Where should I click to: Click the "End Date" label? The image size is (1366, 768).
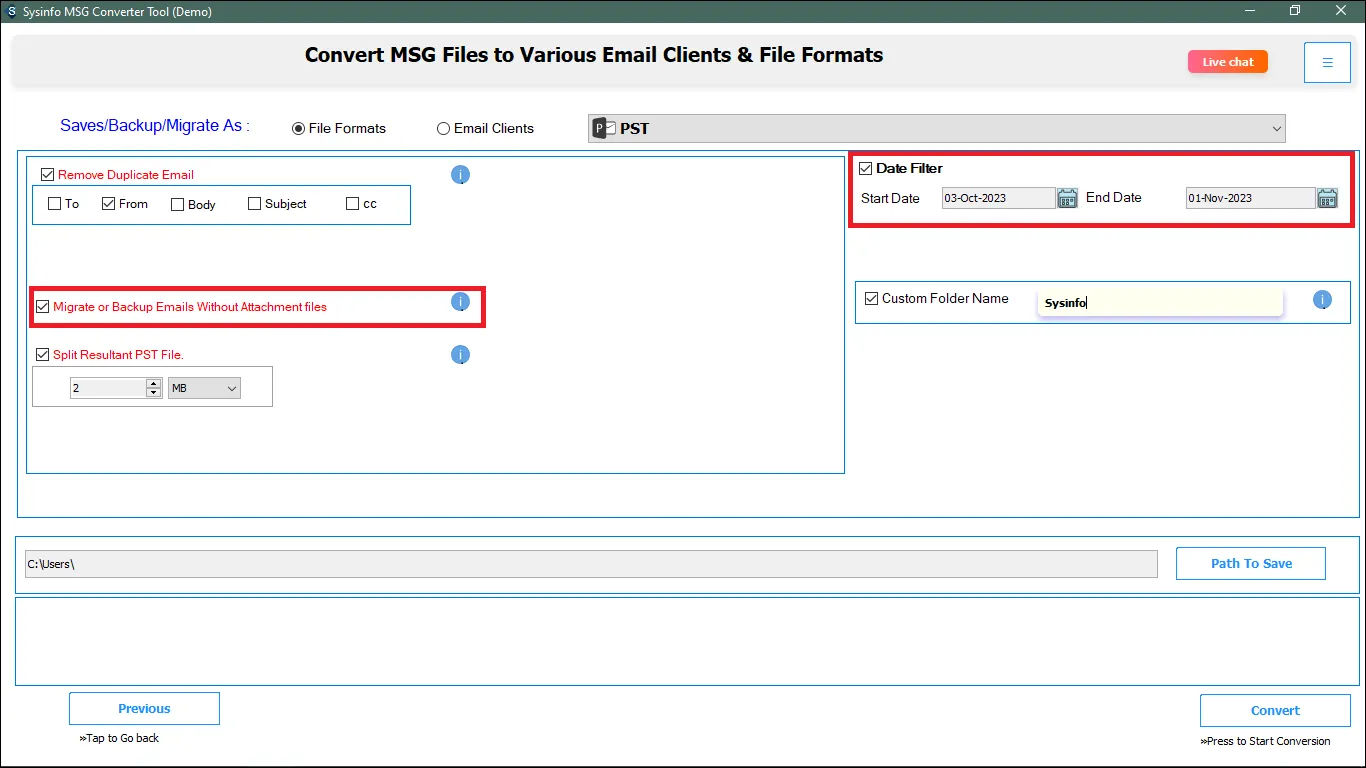pyautogui.click(x=1113, y=197)
